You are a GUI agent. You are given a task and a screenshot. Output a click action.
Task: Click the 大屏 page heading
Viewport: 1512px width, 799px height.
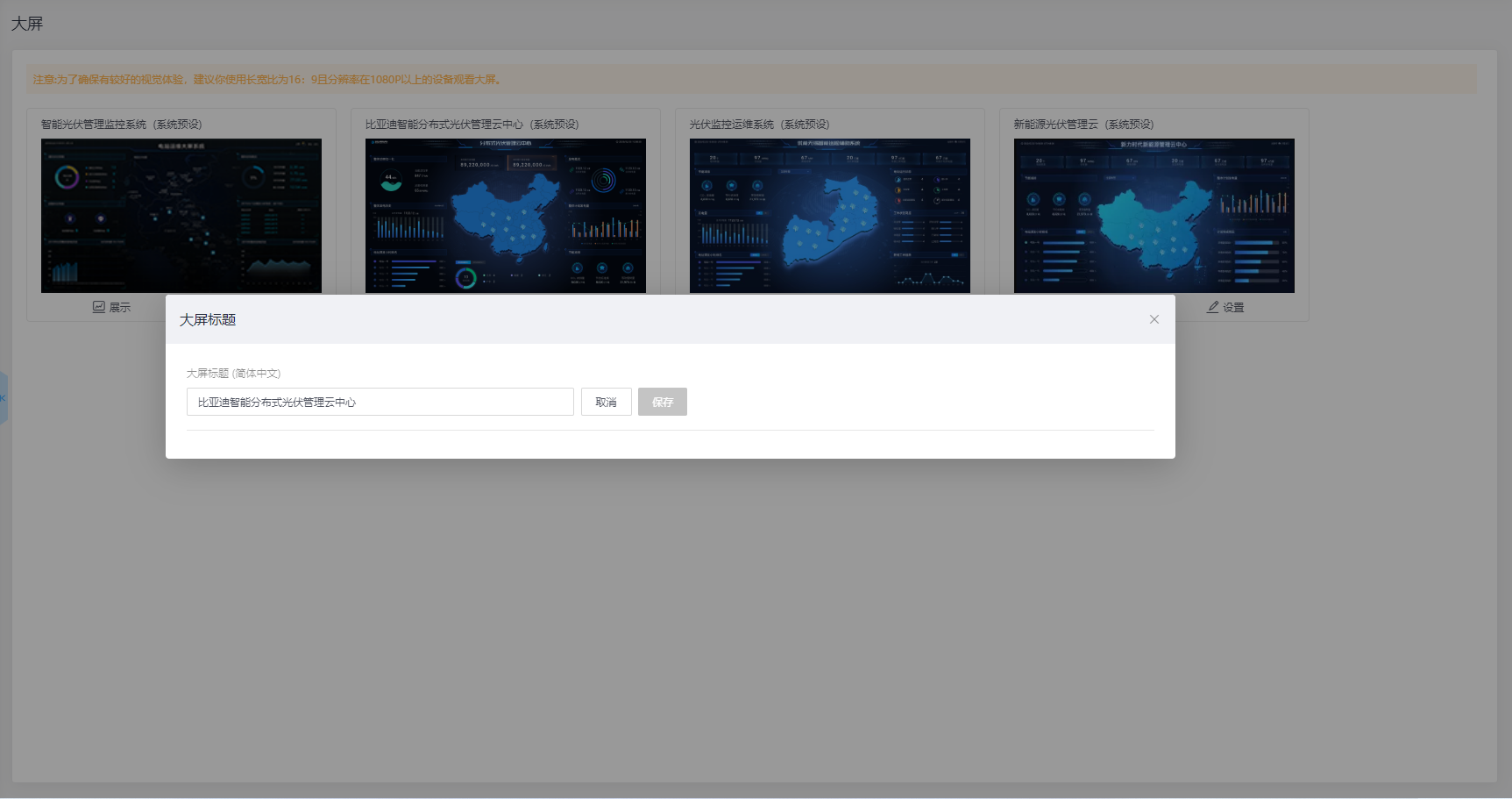click(27, 24)
